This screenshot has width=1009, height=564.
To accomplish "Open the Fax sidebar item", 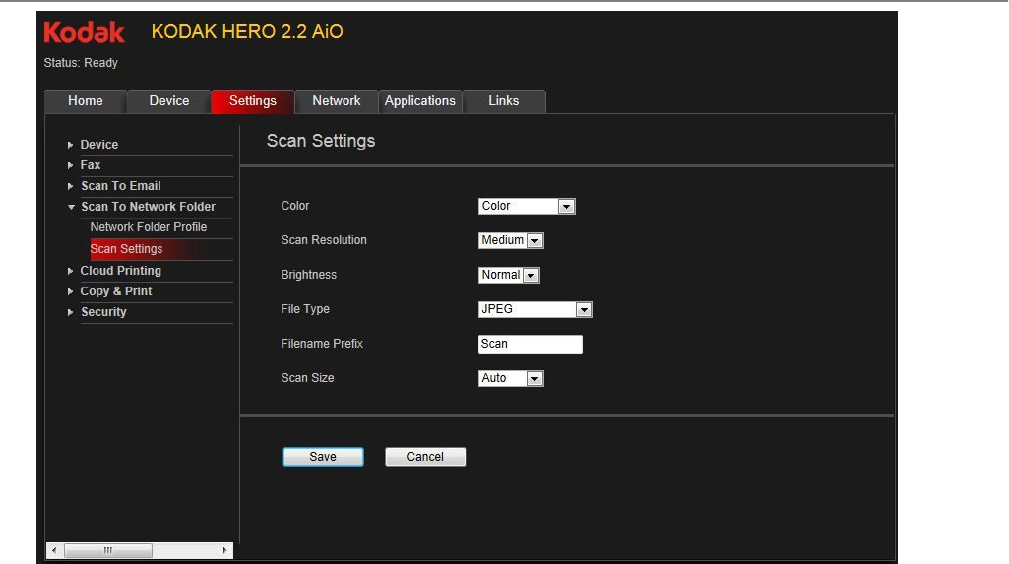I will pyautogui.click(x=90, y=165).
